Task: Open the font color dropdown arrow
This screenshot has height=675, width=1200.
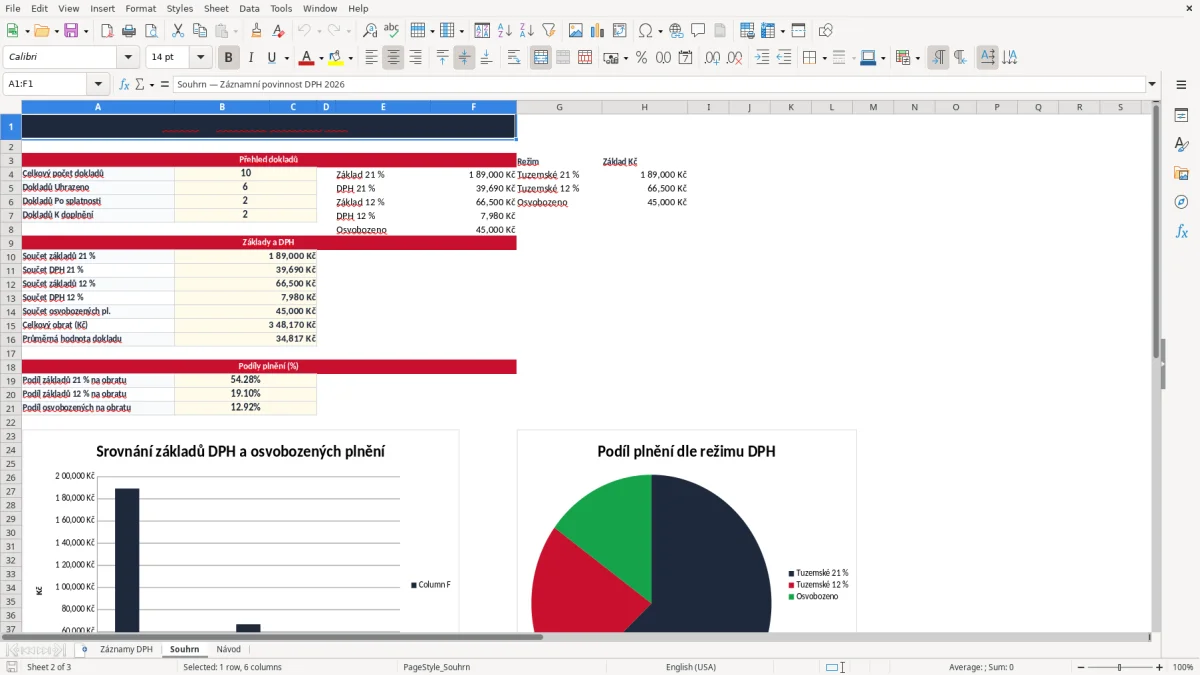Action: pos(321,58)
